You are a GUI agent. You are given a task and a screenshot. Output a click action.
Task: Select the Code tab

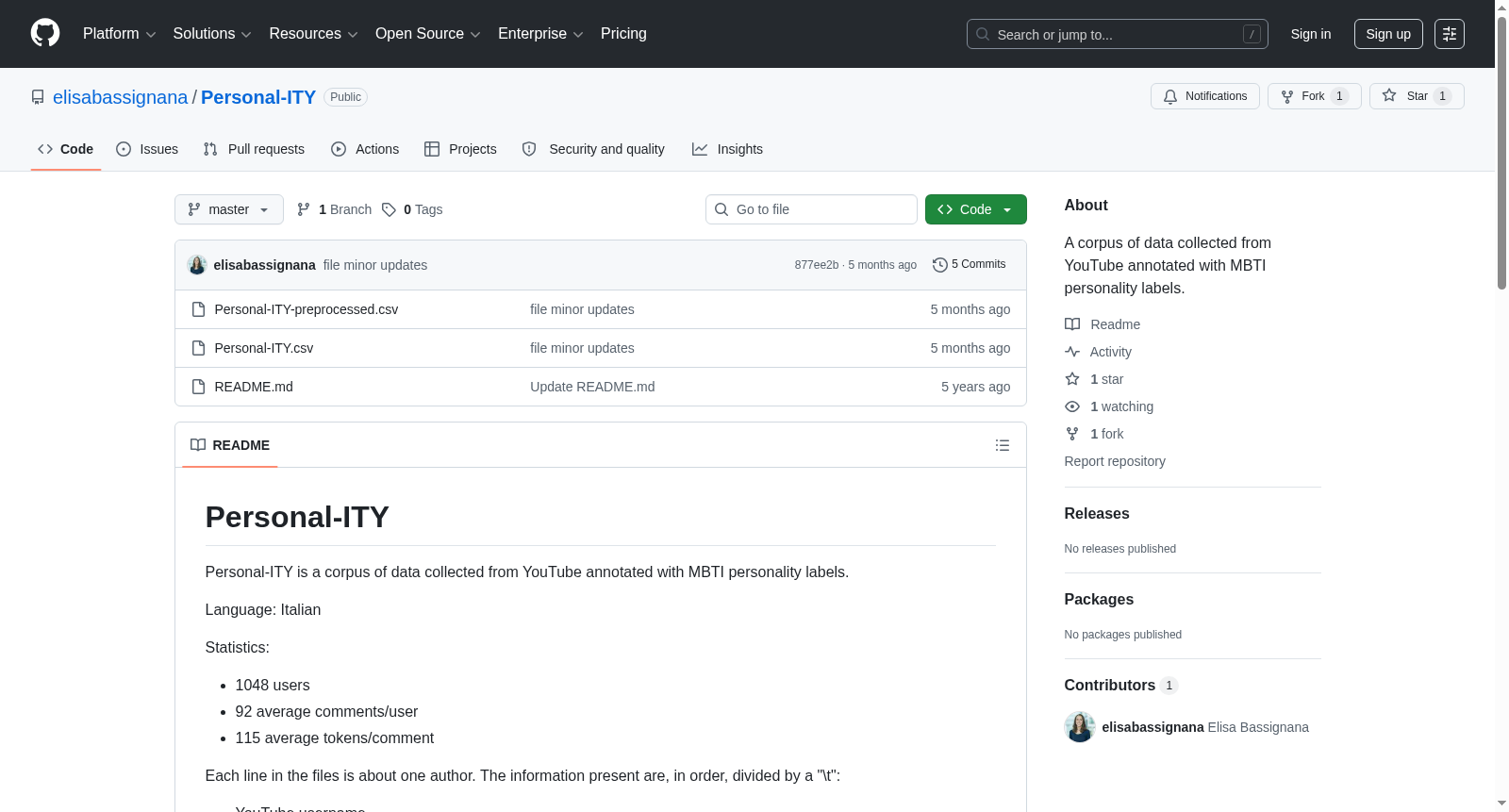pyautogui.click(x=66, y=149)
